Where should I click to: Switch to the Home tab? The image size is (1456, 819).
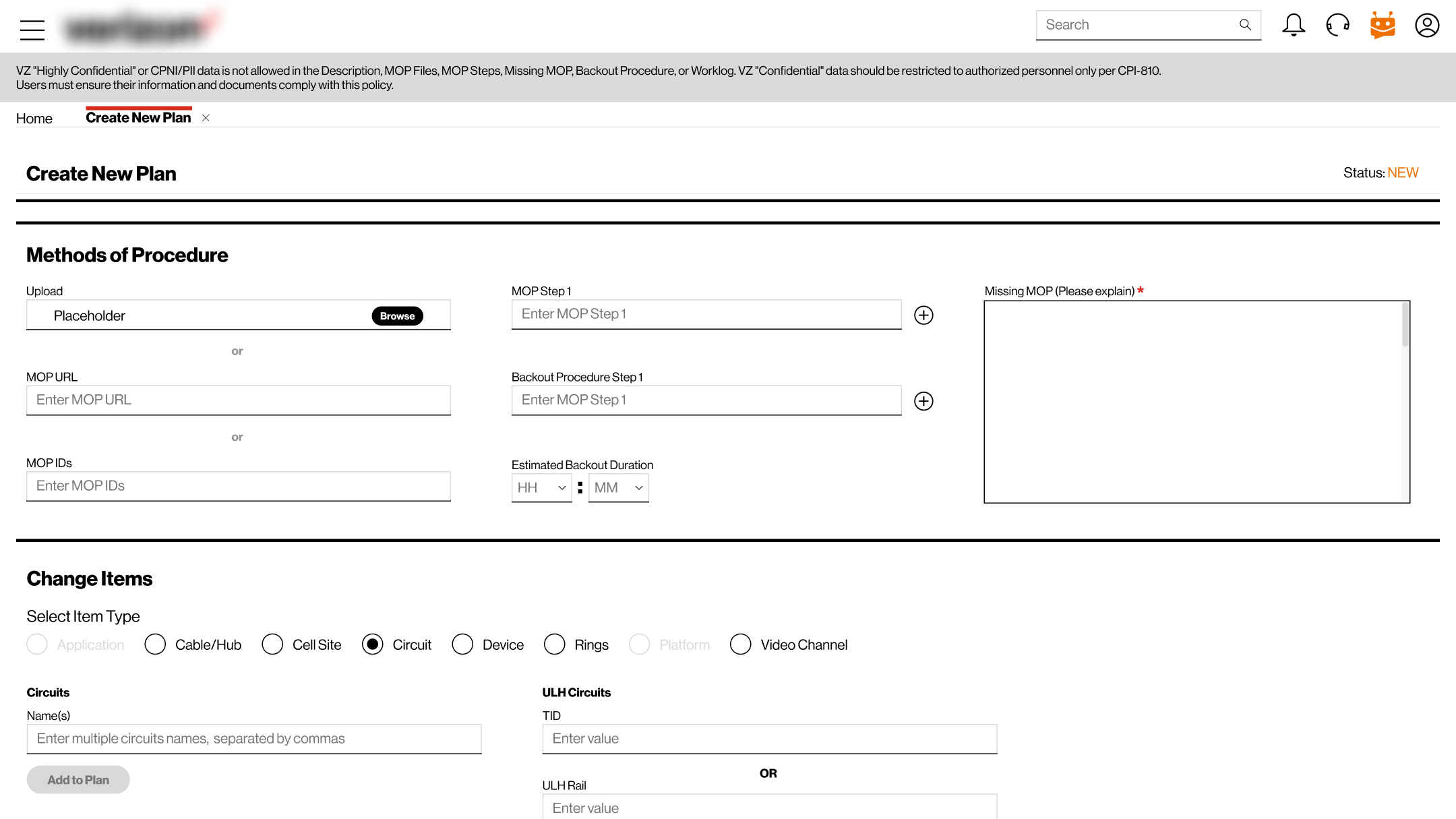click(34, 119)
